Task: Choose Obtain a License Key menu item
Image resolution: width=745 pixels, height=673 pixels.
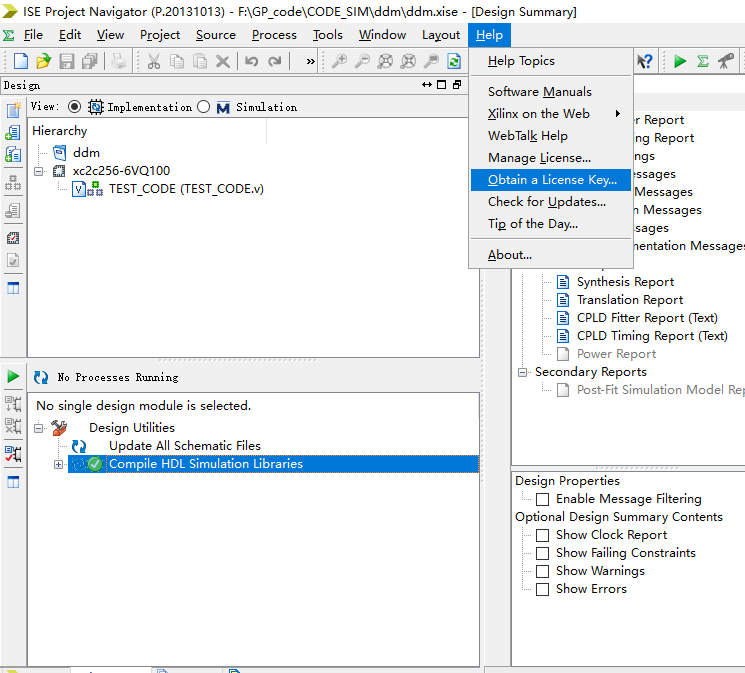Action: (551, 180)
